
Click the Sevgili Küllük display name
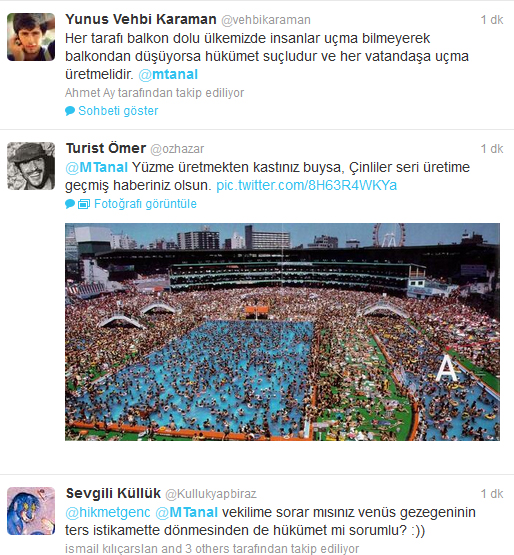(113, 493)
